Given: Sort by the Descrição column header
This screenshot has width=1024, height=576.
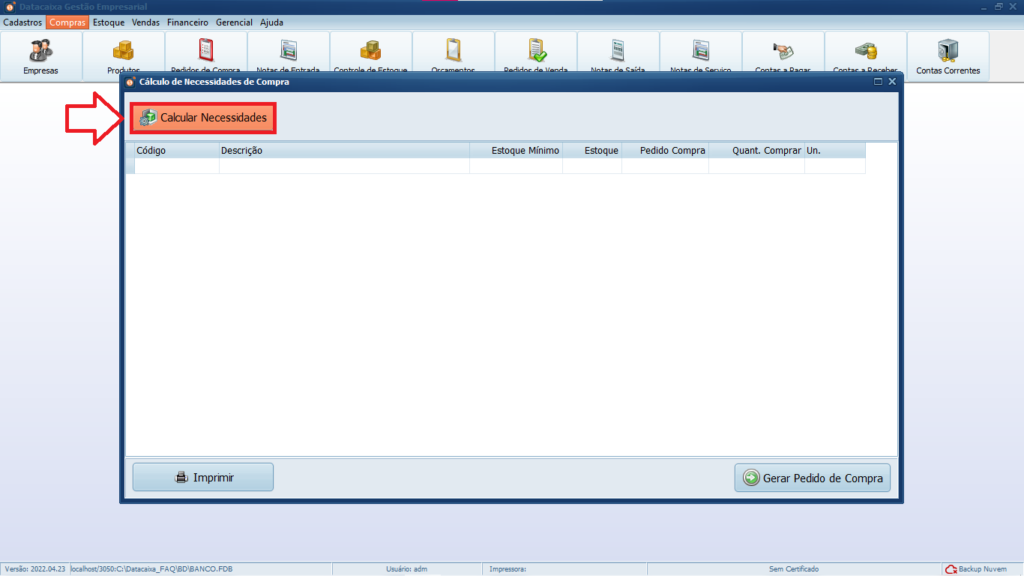Looking at the screenshot, I should pyautogui.click(x=343, y=150).
